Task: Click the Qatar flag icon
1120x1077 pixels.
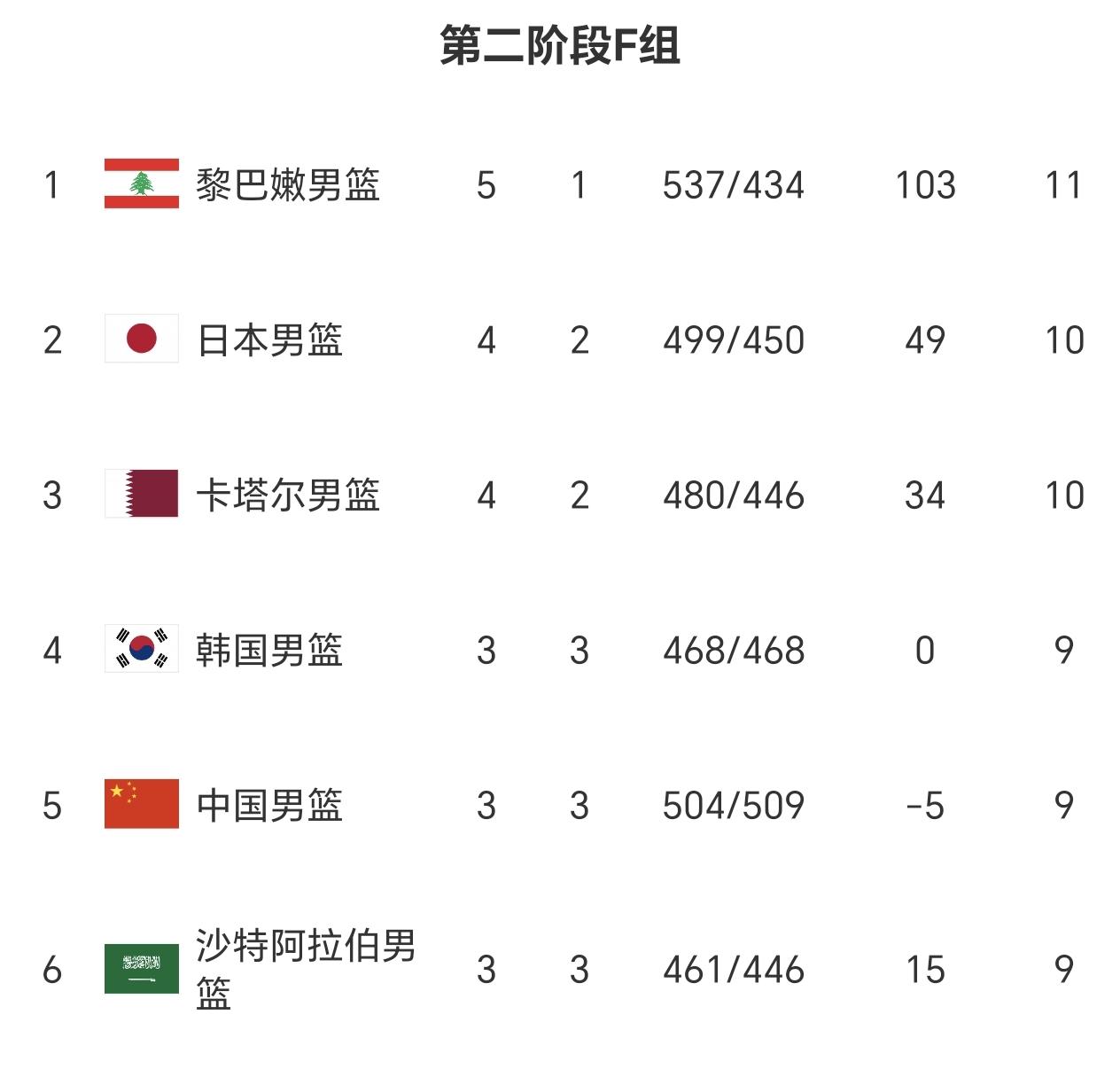Action: coord(142,494)
